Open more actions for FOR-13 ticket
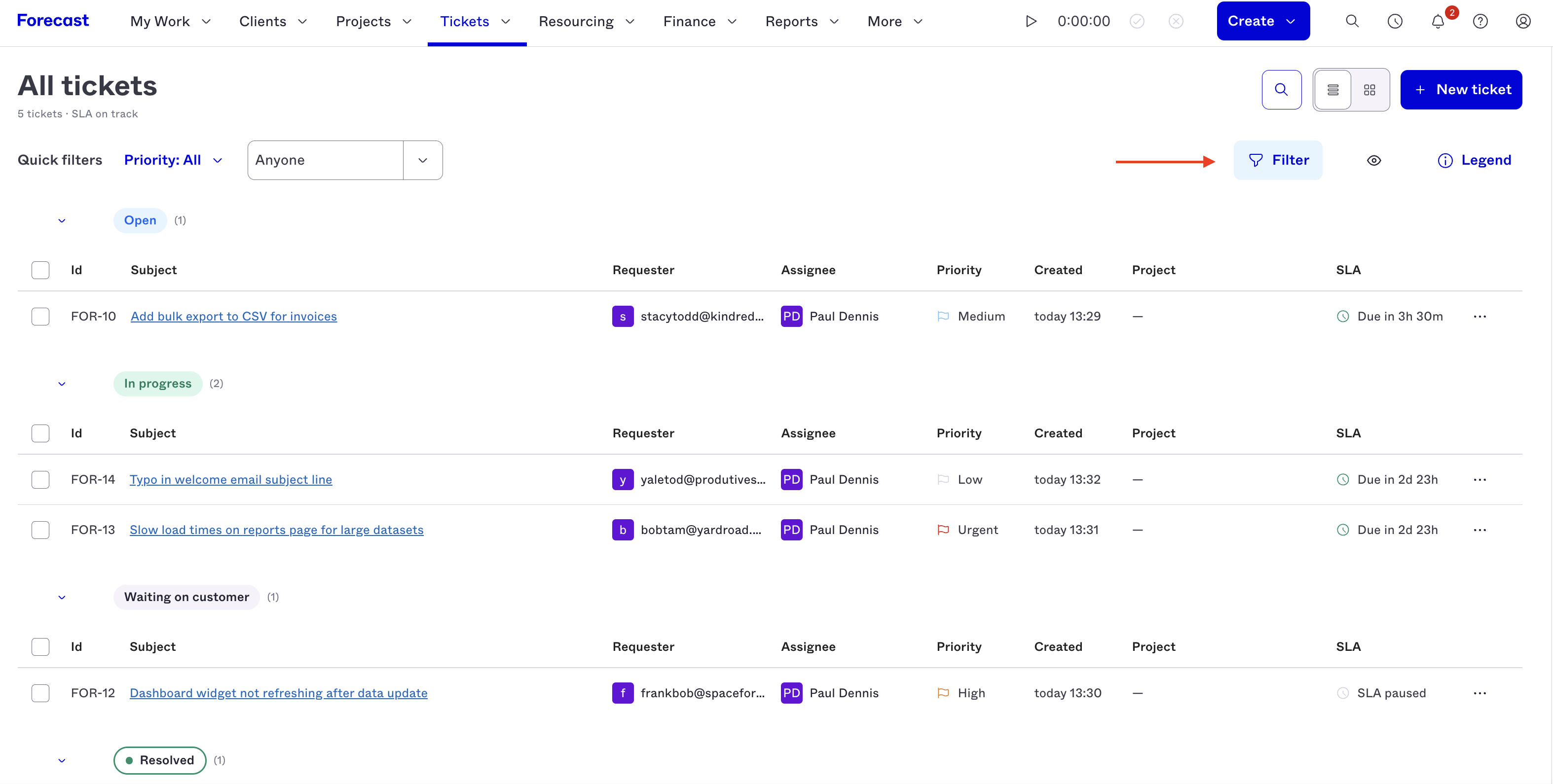 tap(1479, 530)
